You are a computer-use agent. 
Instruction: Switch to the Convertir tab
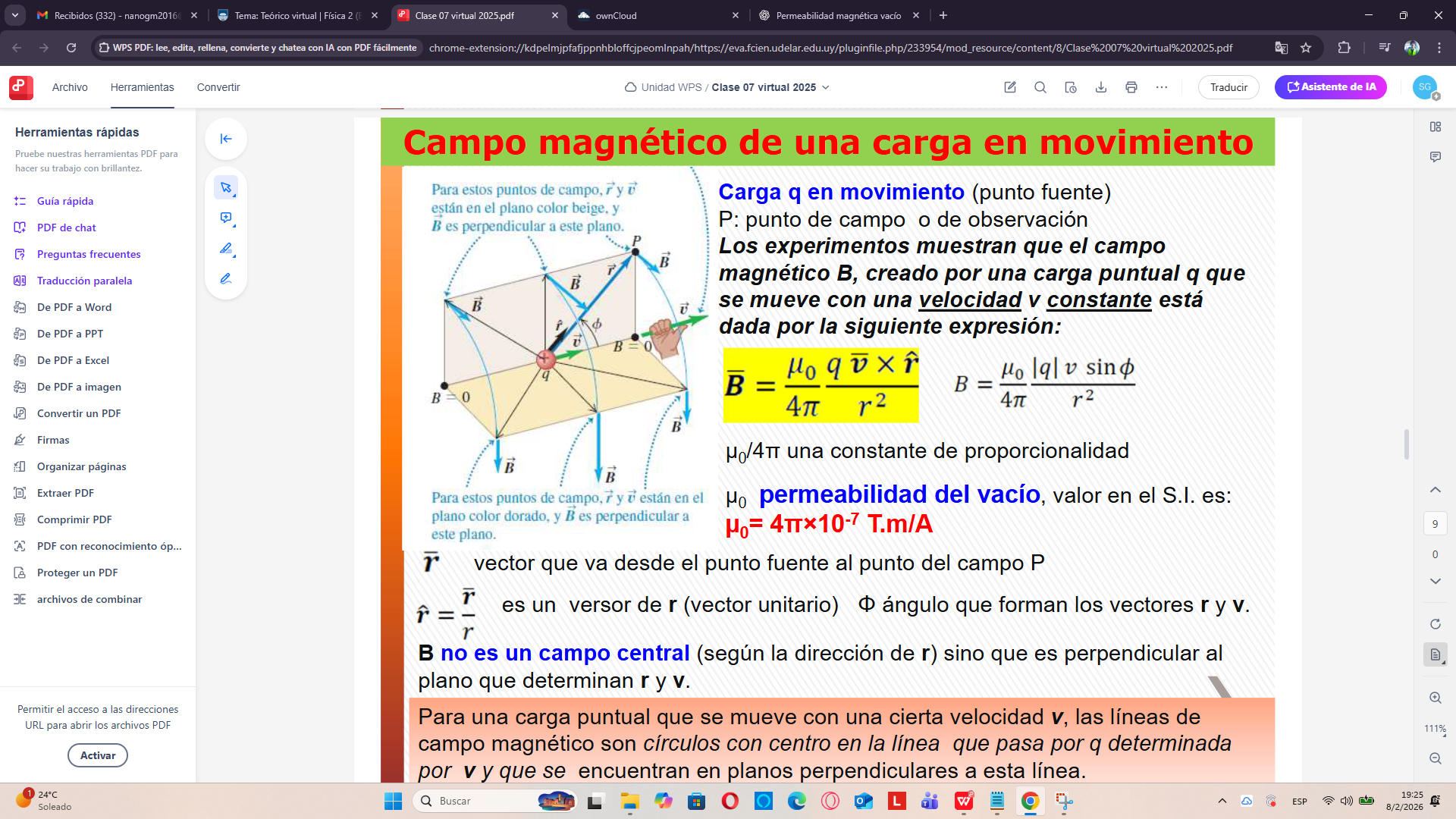click(218, 87)
